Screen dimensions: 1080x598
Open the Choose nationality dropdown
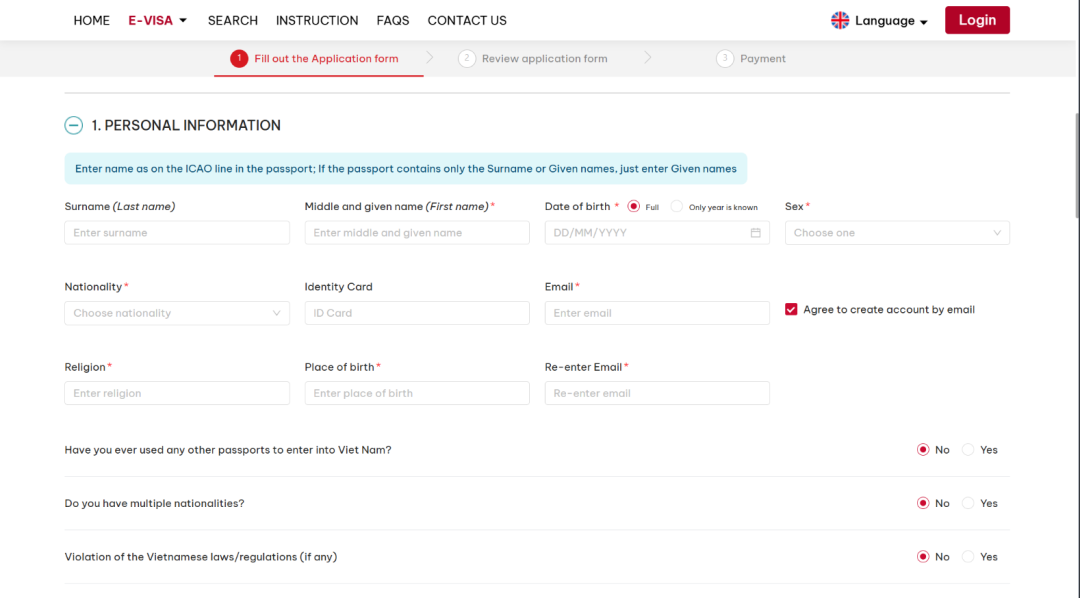[x=177, y=313]
